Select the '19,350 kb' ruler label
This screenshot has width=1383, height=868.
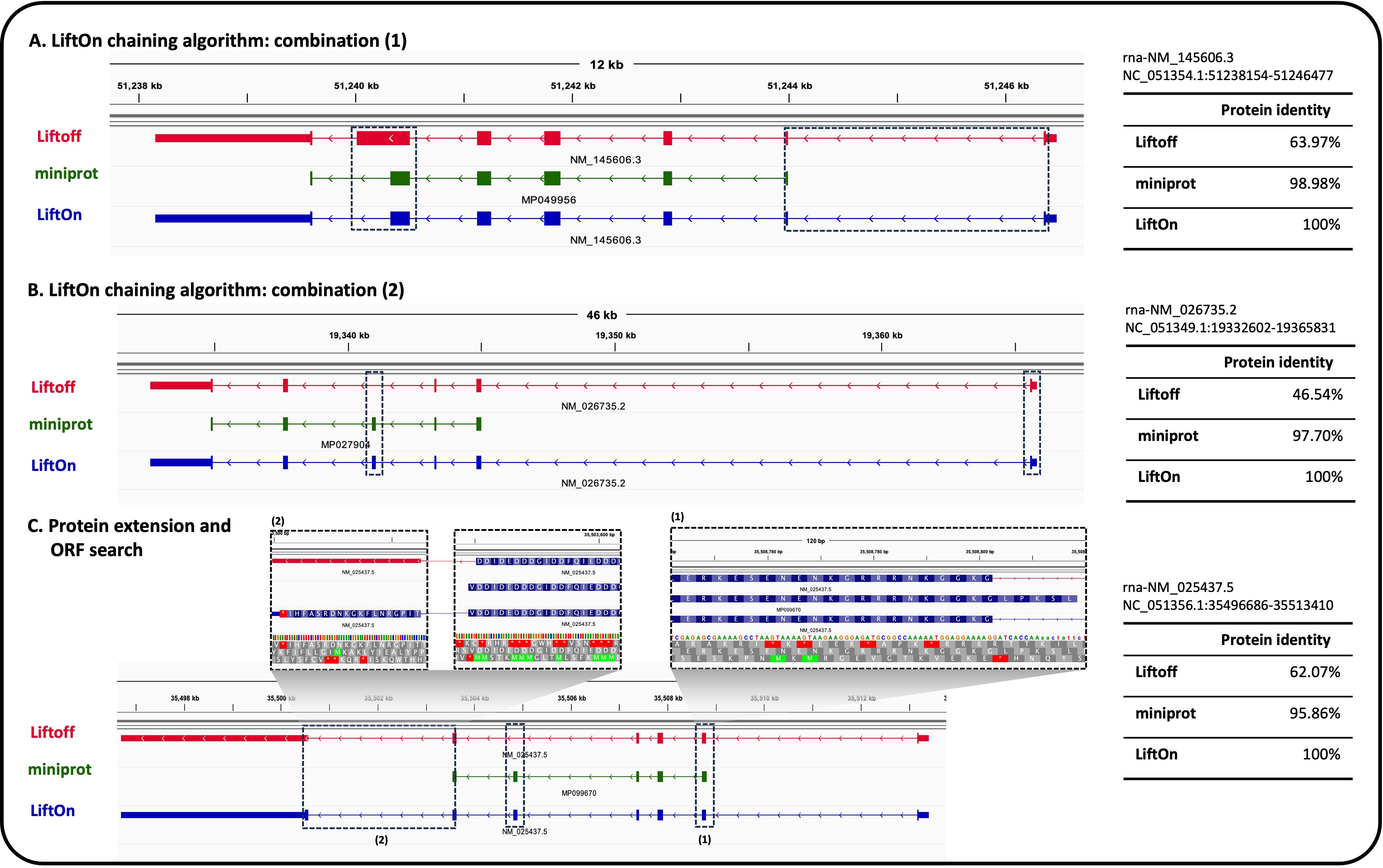(616, 336)
